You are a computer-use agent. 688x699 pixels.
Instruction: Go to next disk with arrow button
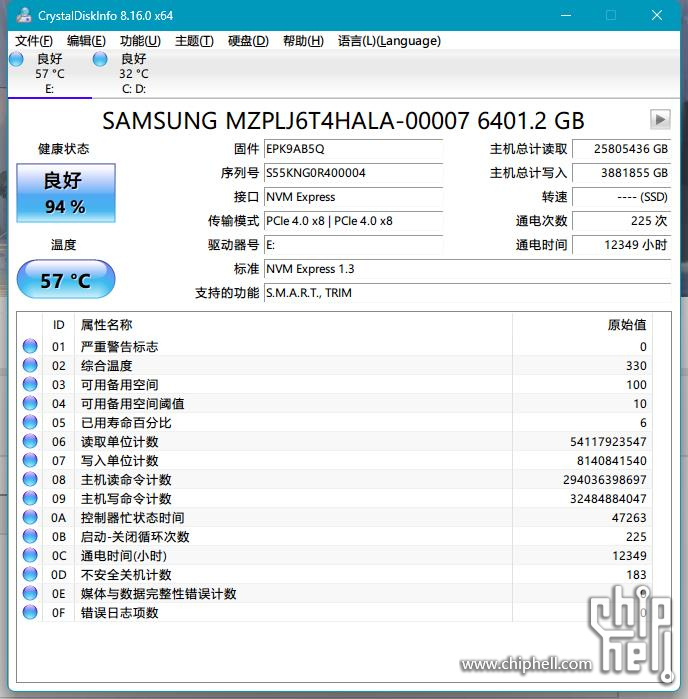pos(660,119)
